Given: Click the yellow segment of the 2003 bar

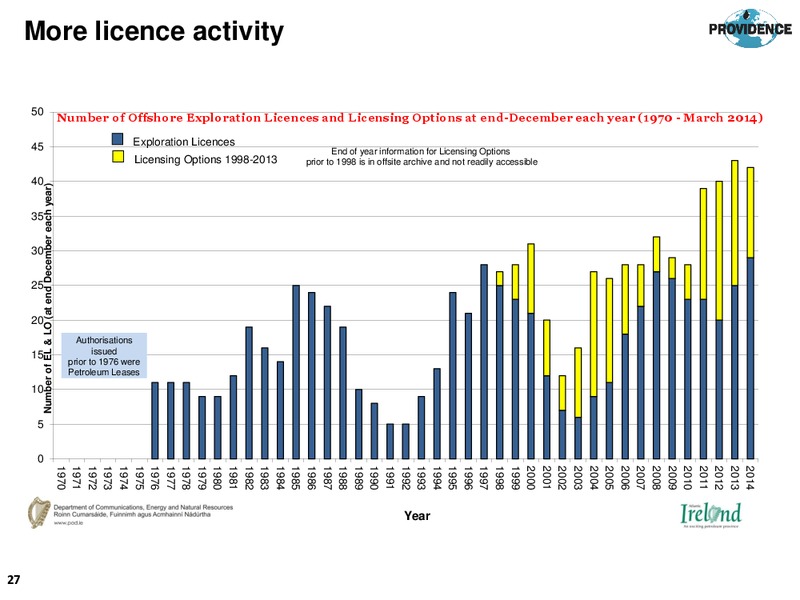Looking at the screenshot, I should tap(578, 383).
